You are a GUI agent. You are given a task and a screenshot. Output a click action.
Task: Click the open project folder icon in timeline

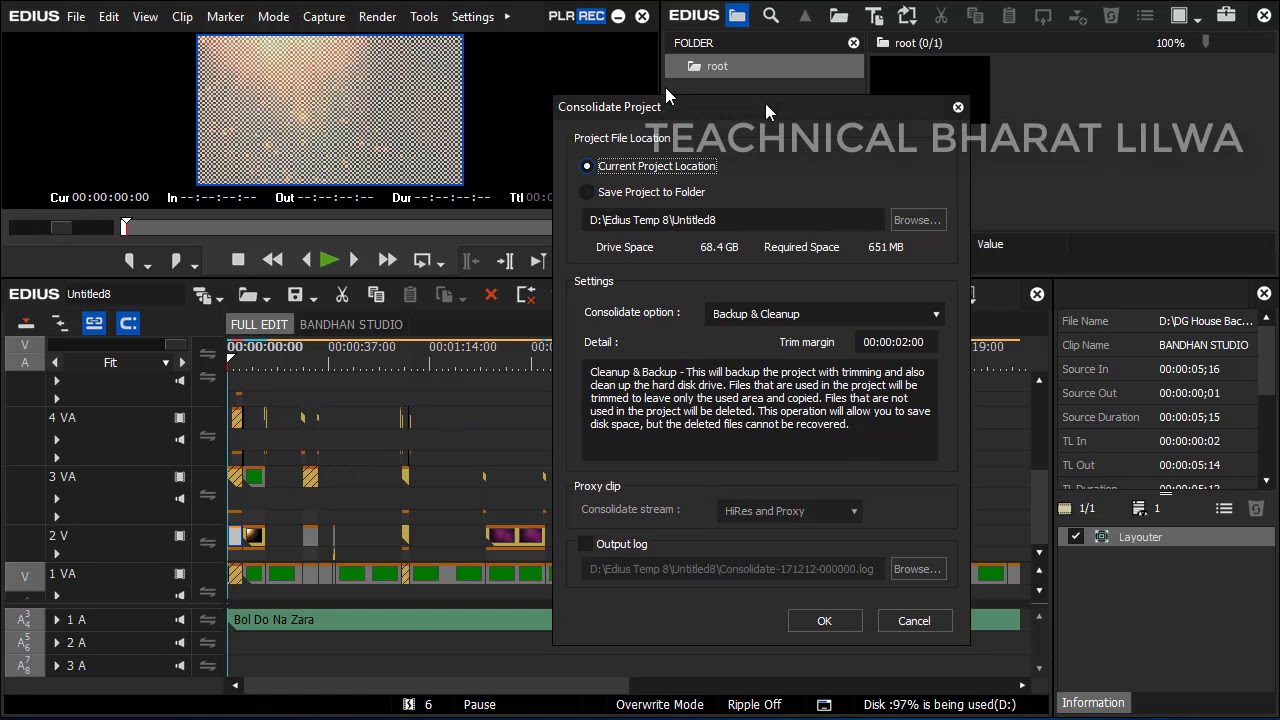250,295
